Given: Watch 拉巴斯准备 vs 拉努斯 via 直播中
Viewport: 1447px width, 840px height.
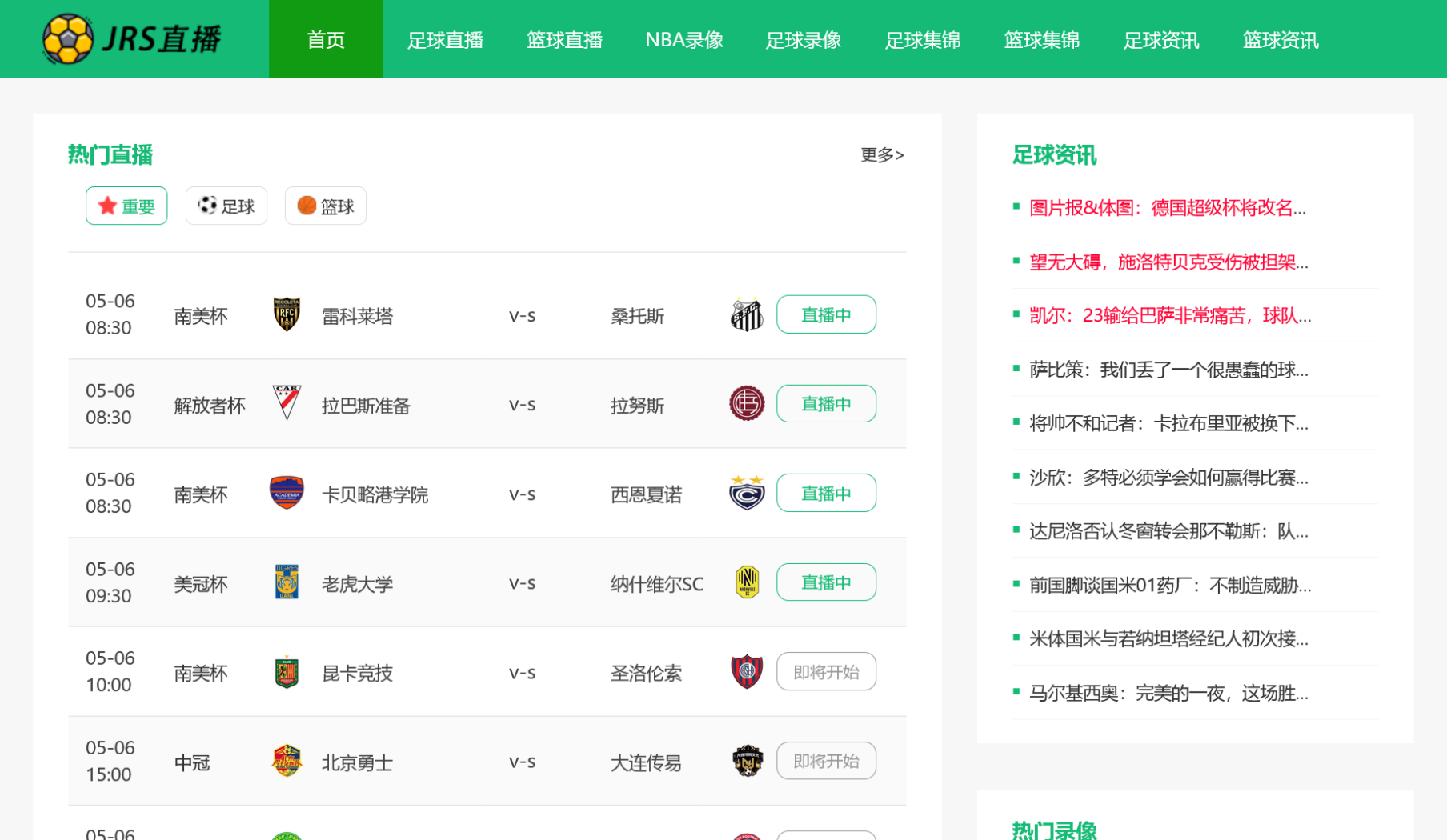Looking at the screenshot, I should (x=826, y=403).
